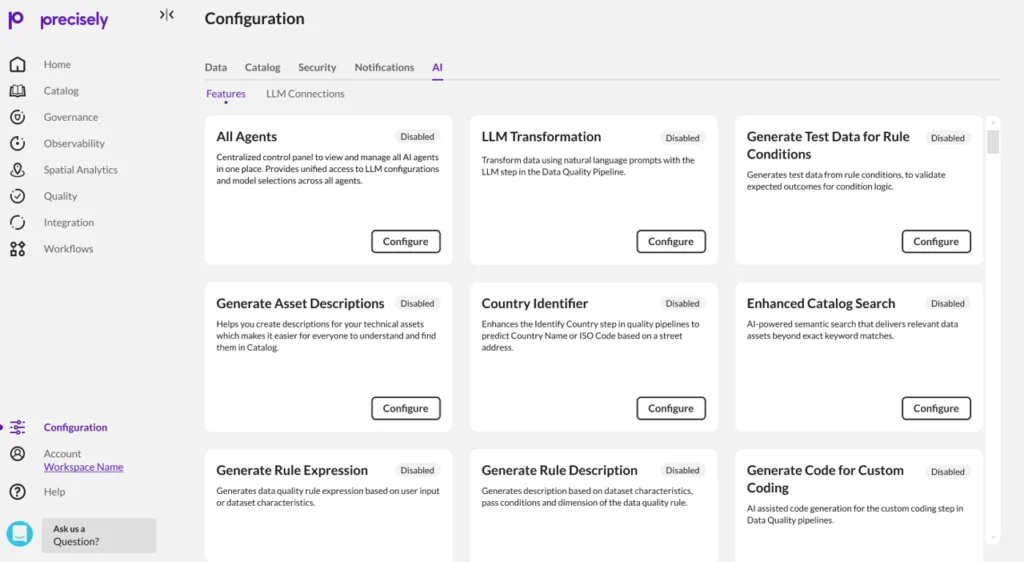Switch to the Security tab
Screen dimensions: 1024x562
pos(317,68)
